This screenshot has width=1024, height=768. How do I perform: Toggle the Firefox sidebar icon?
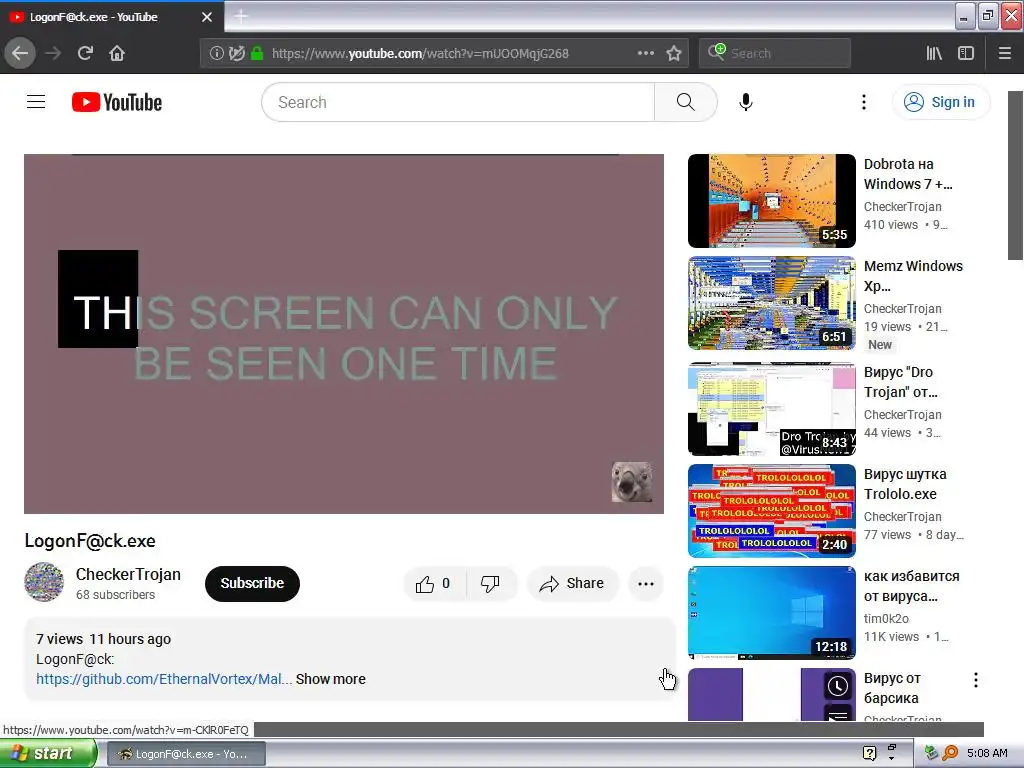click(x=966, y=54)
